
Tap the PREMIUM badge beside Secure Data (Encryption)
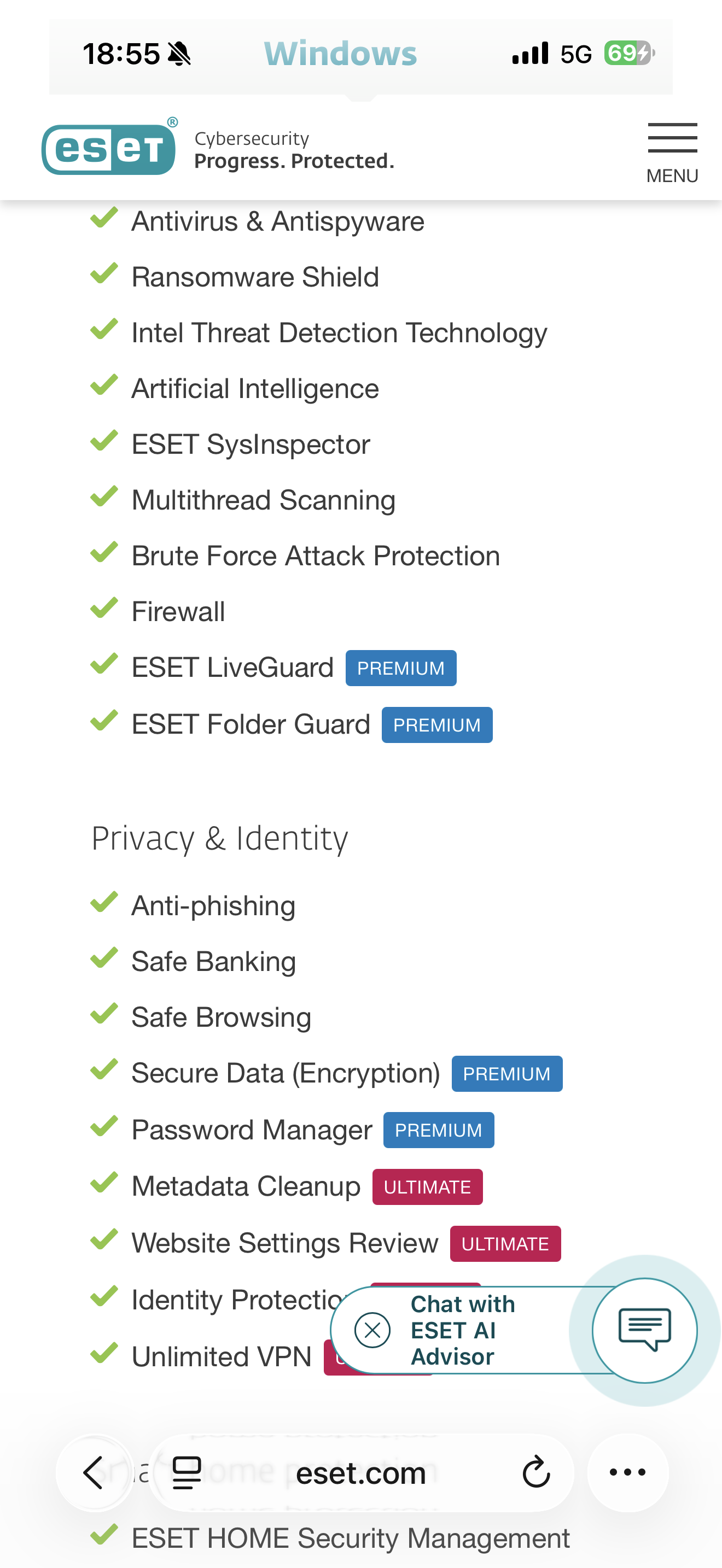506,1074
